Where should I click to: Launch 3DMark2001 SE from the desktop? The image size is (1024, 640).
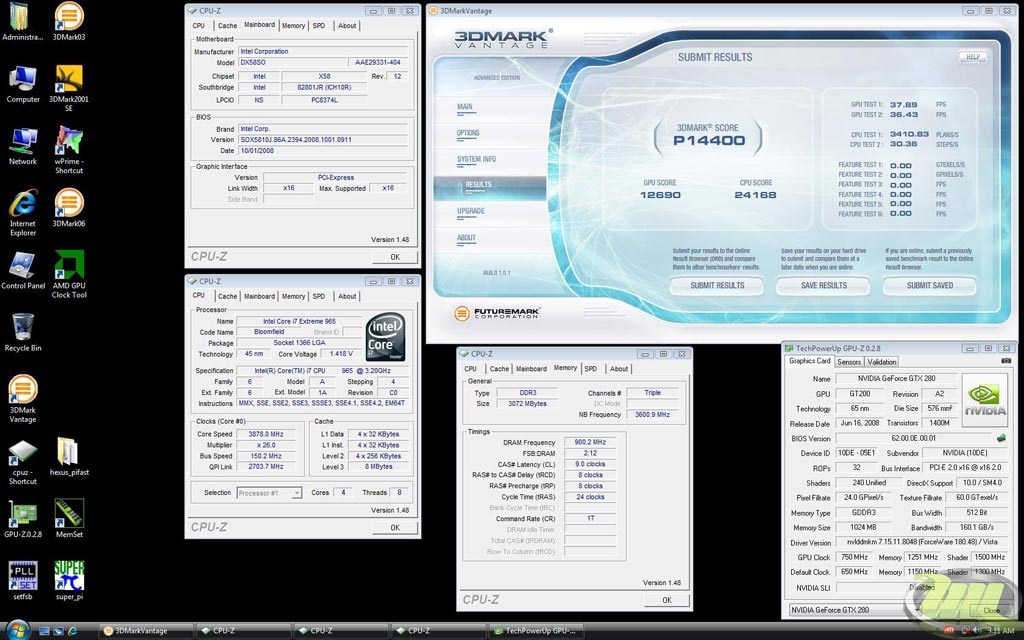(x=69, y=88)
